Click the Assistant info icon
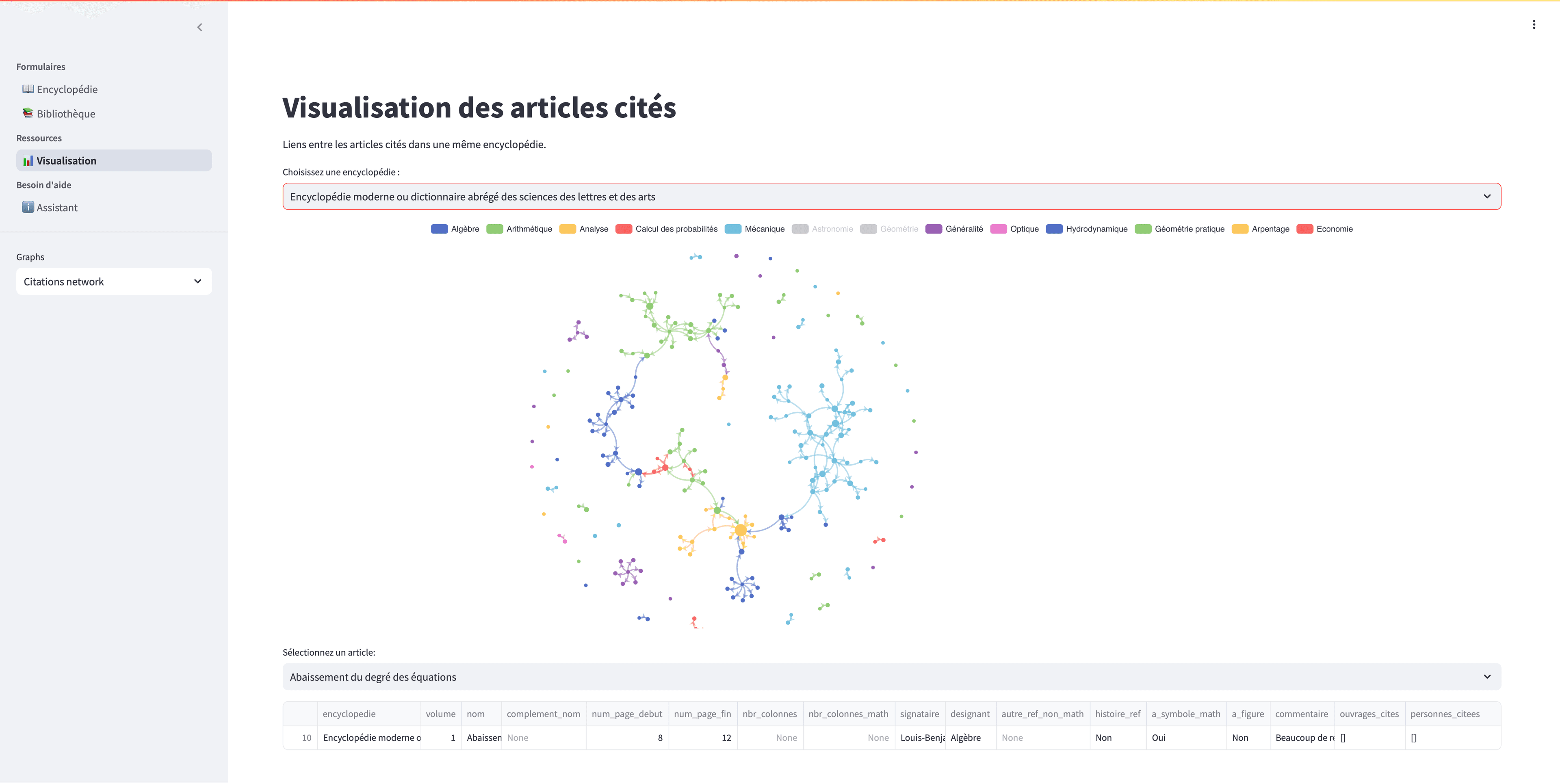1560x784 pixels. pos(28,208)
